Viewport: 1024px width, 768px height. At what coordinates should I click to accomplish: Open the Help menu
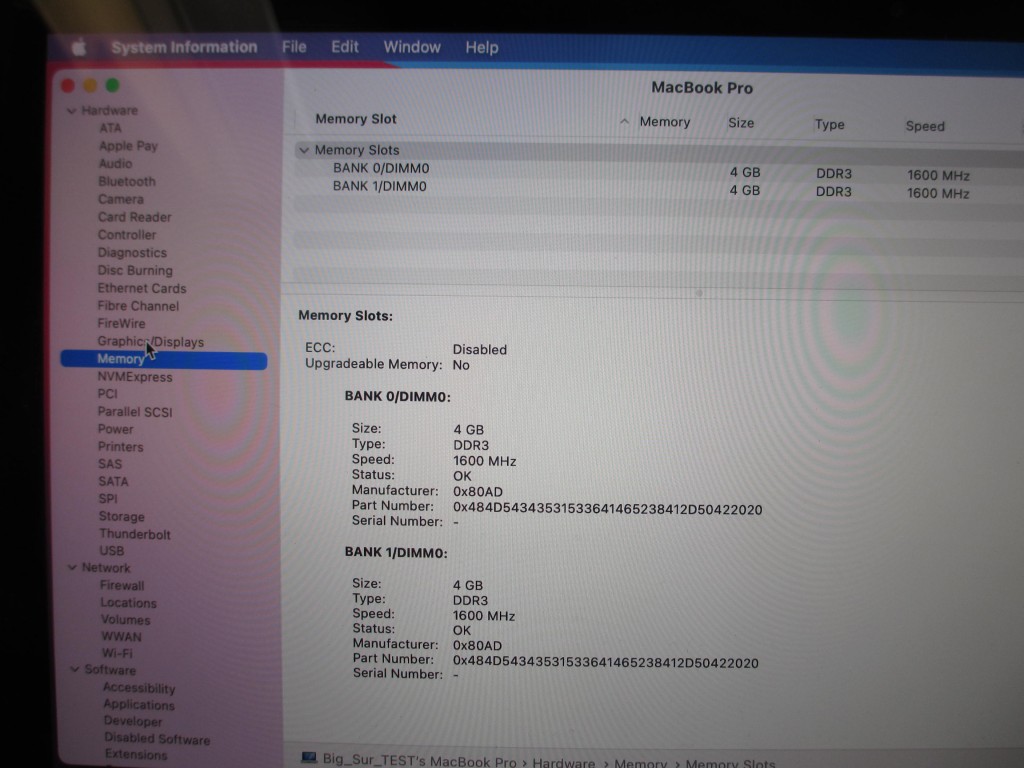pos(482,48)
